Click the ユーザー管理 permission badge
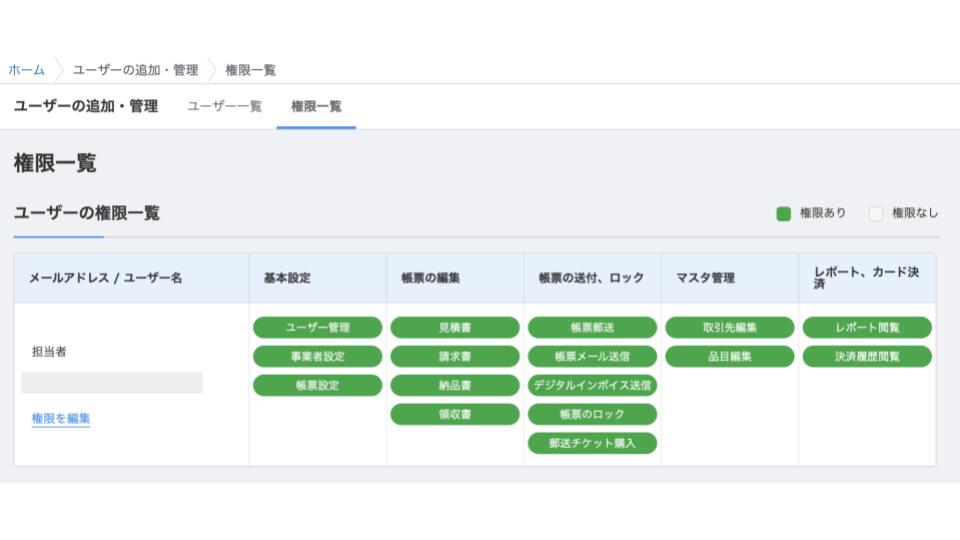 pyautogui.click(x=317, y=327)
